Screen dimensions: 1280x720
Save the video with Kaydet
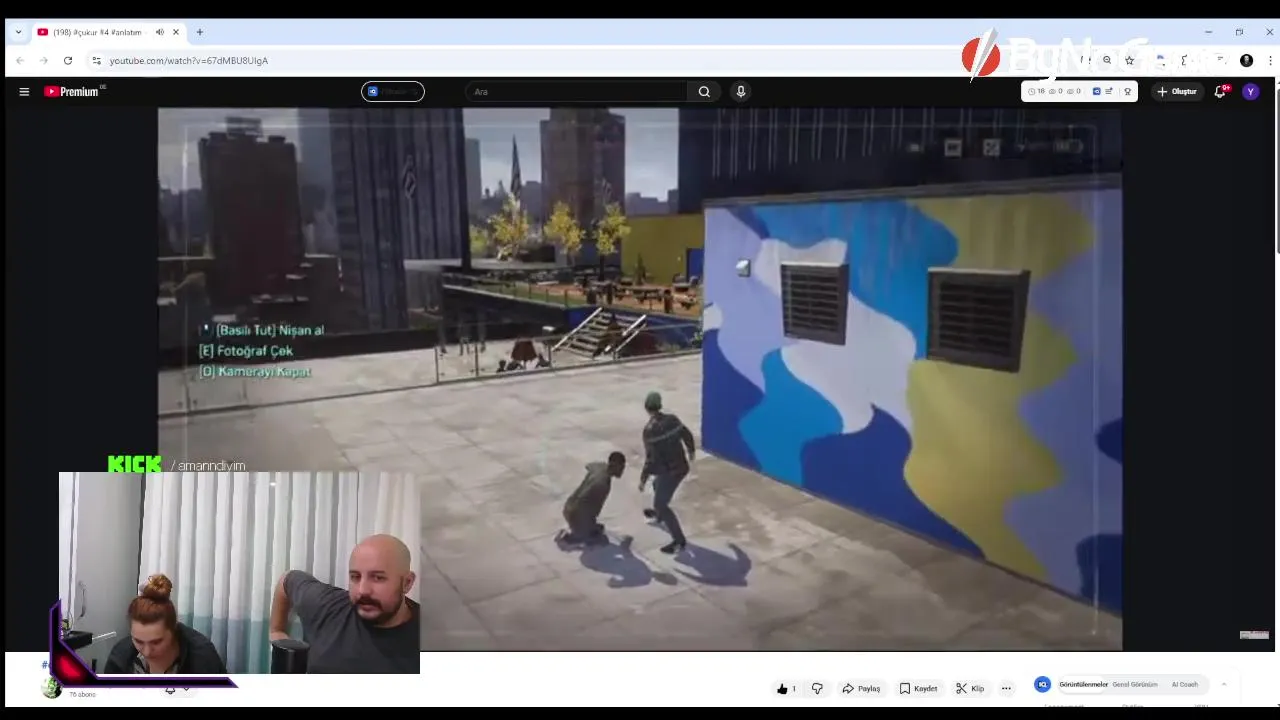pyautogui.click(x=918, y=688)
